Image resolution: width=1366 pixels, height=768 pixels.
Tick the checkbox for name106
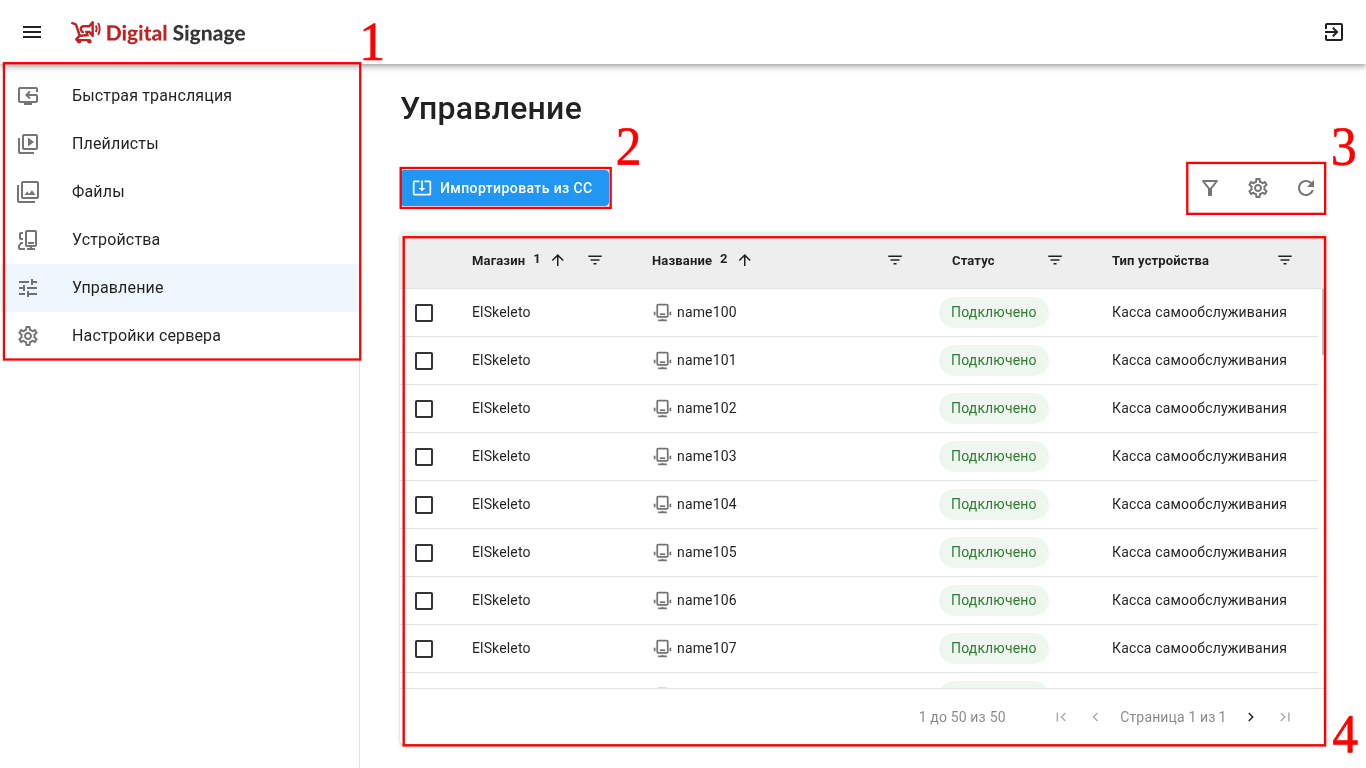(x=424, y=601)
